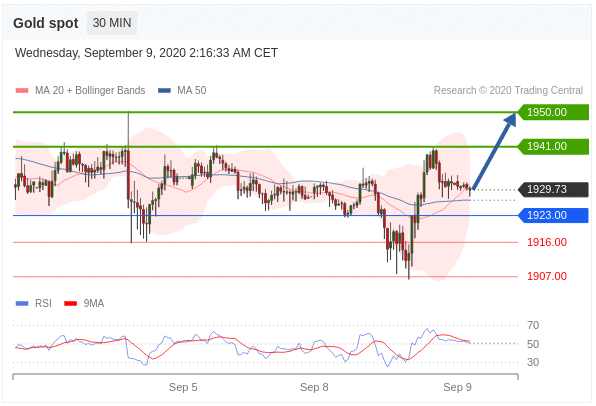Click the 1907.00 red support label
The height and width of the screenshot is (406, 596).
[547, 276]
